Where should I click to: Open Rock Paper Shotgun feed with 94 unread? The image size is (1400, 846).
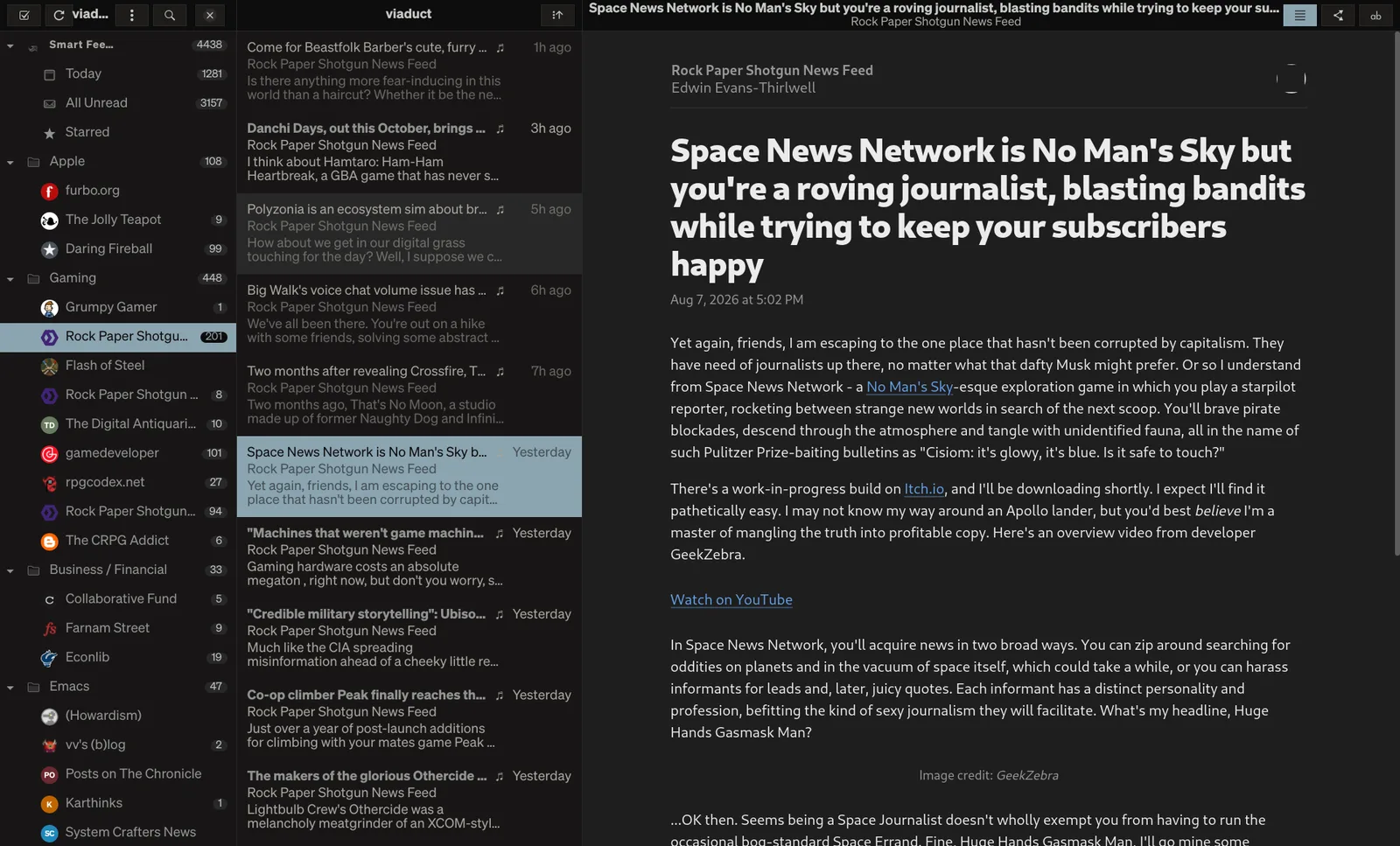pyautogui.click(x=118, y=511)
